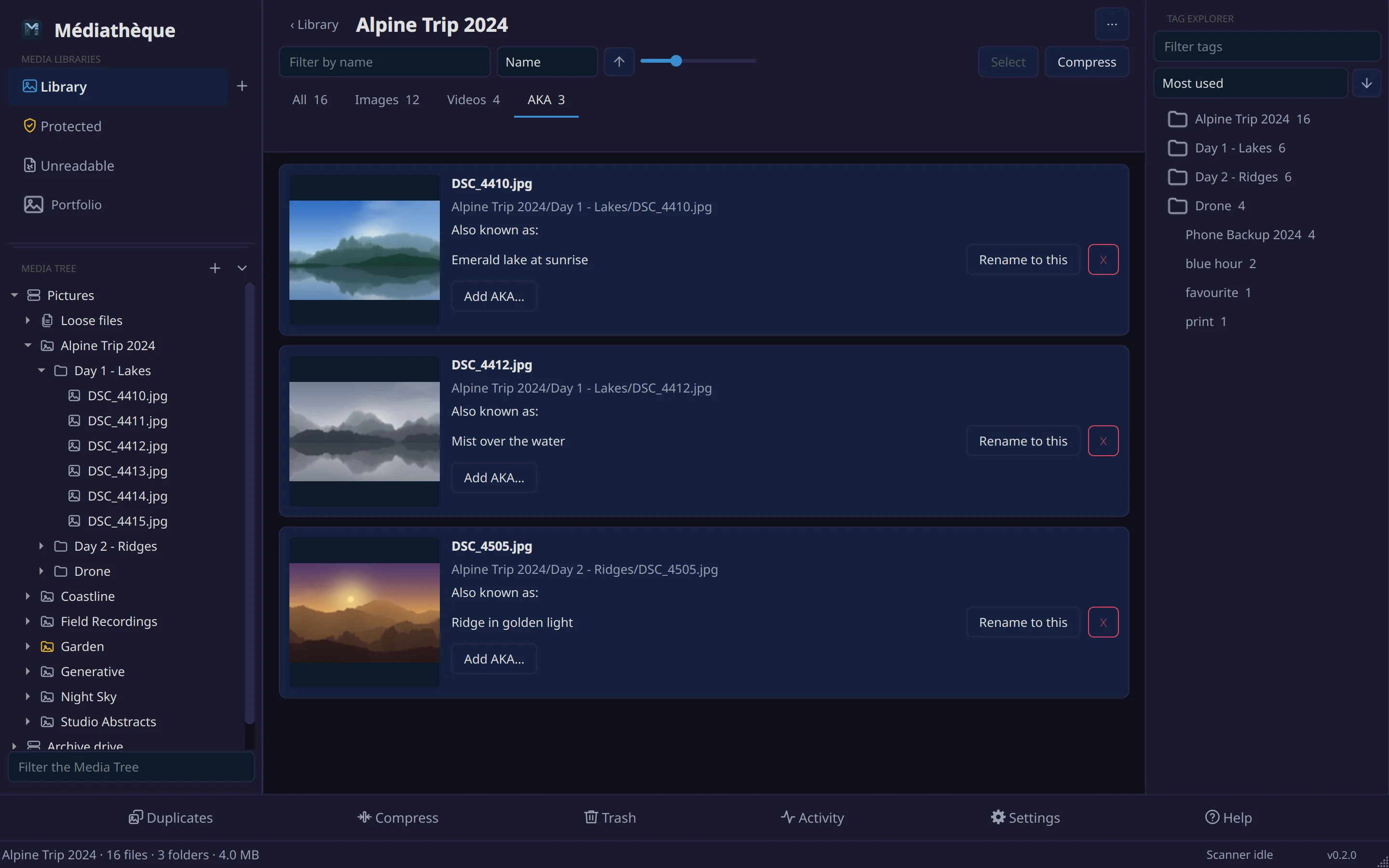Remove the Ridge in golden light alias
This screenshot has height=868, width=1389.
coord(1103,622)
